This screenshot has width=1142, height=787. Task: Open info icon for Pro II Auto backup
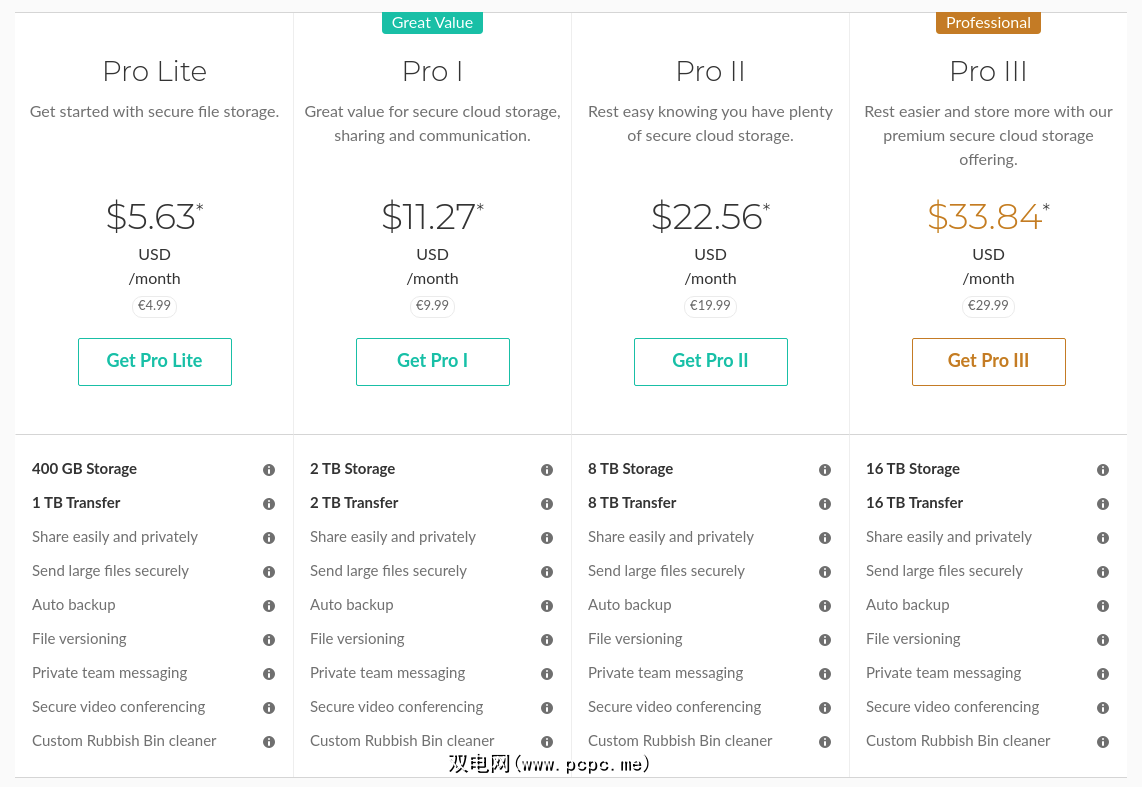[x=825, y=606]
